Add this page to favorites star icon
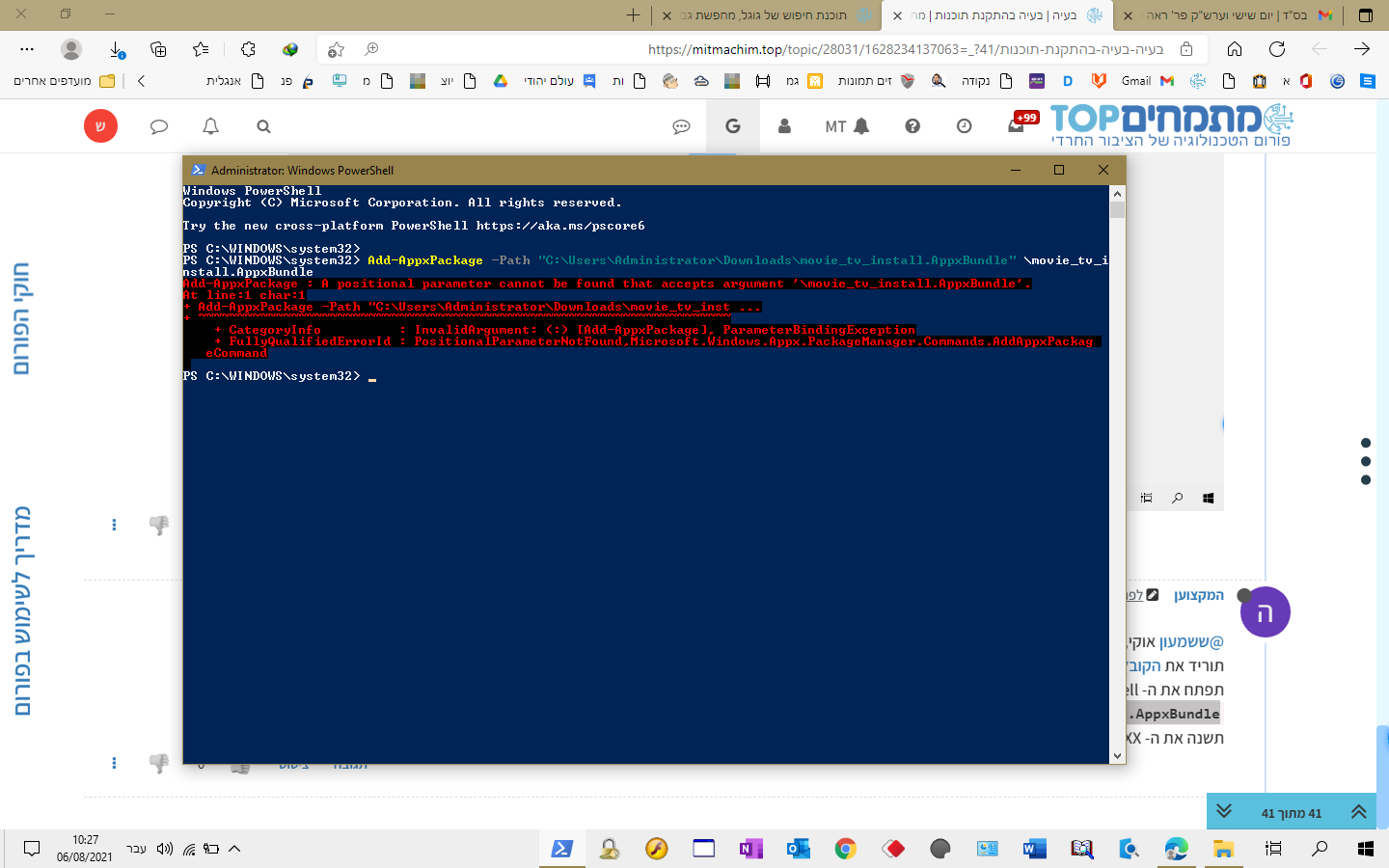The width and height of the screenshot is (1389, 868). pos(336,49)
